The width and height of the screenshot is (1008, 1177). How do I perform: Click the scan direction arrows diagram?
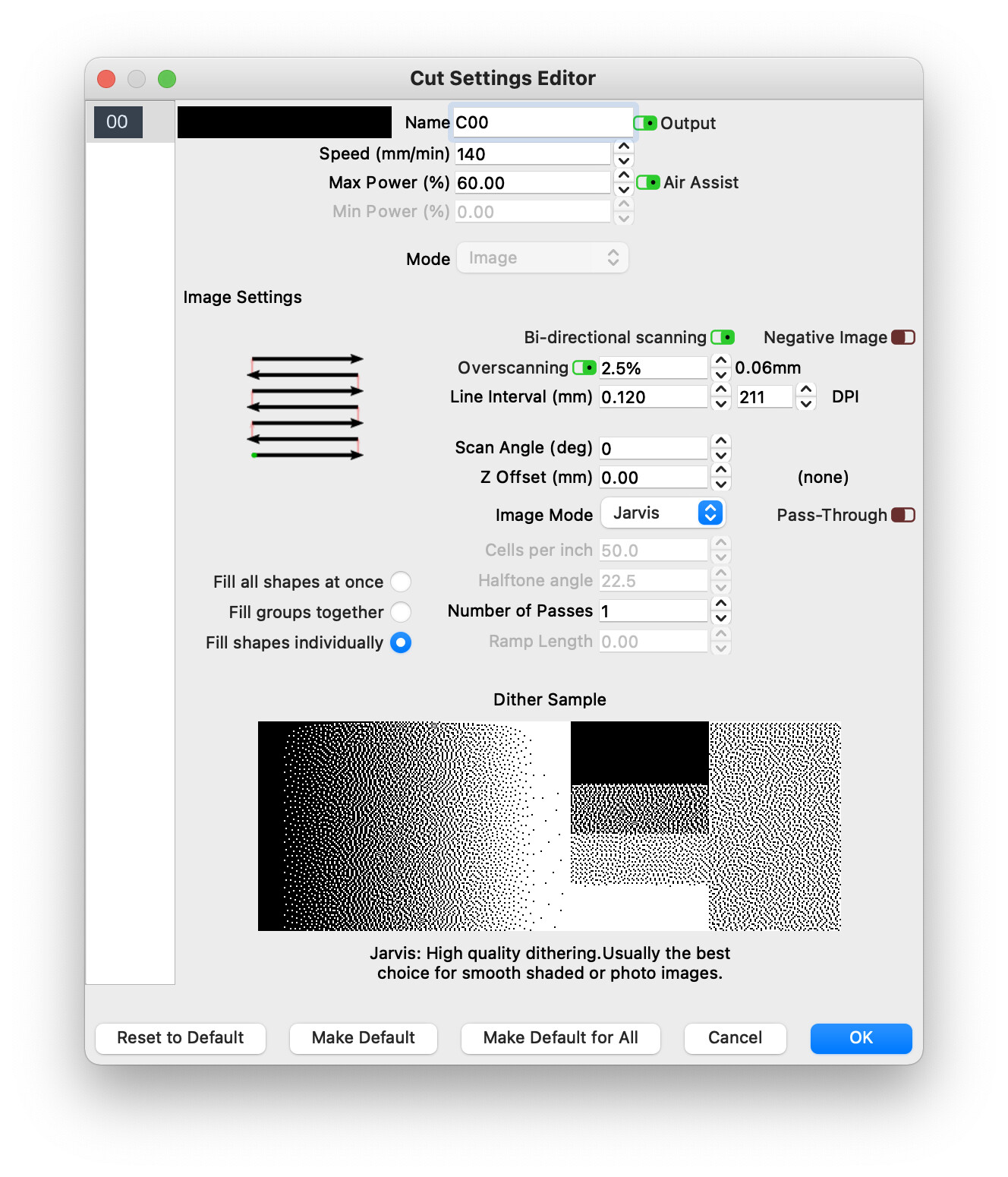[306, 407]
